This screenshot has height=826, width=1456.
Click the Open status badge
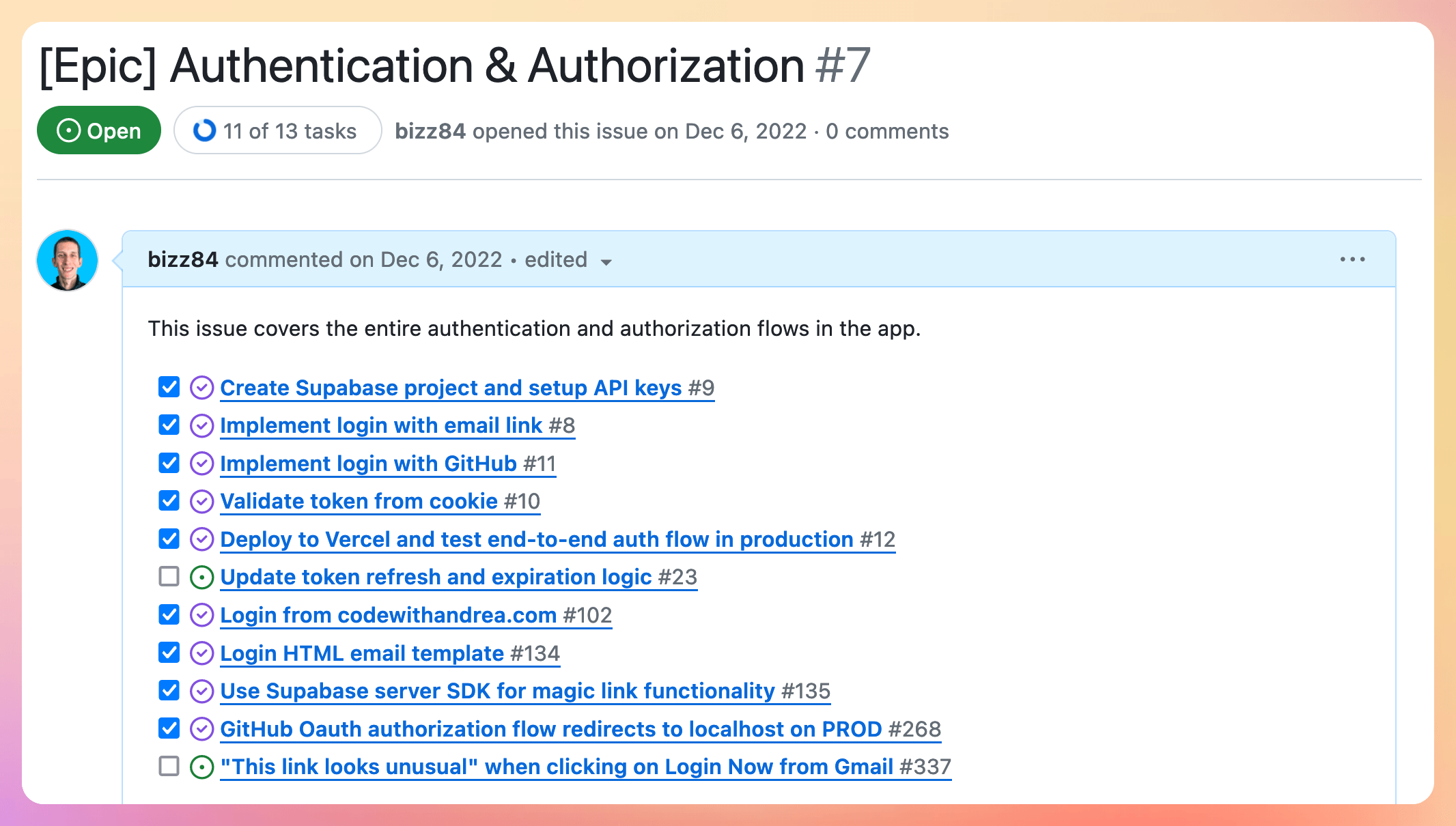point(98,130)
